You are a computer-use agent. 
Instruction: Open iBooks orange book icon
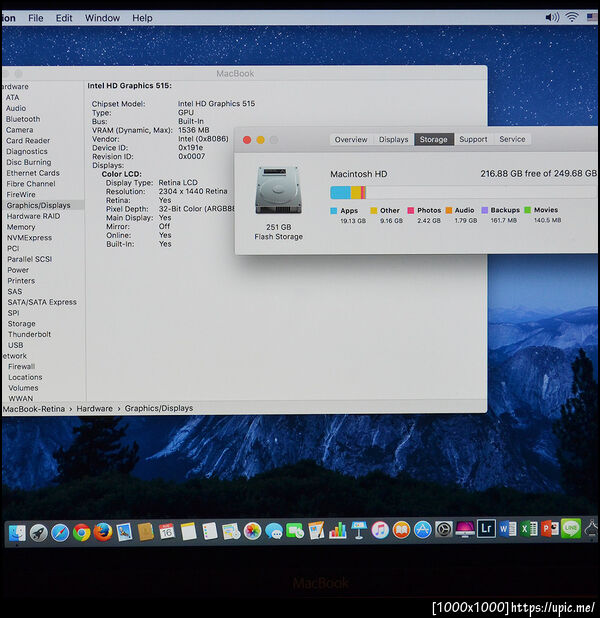401,530
